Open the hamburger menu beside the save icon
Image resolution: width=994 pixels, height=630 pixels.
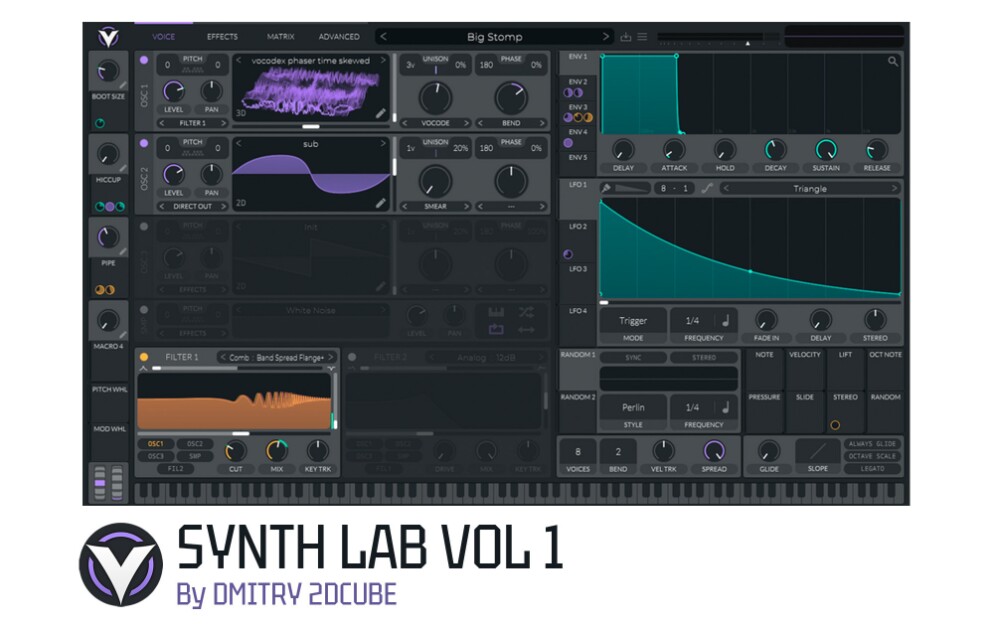pos(642,37)
